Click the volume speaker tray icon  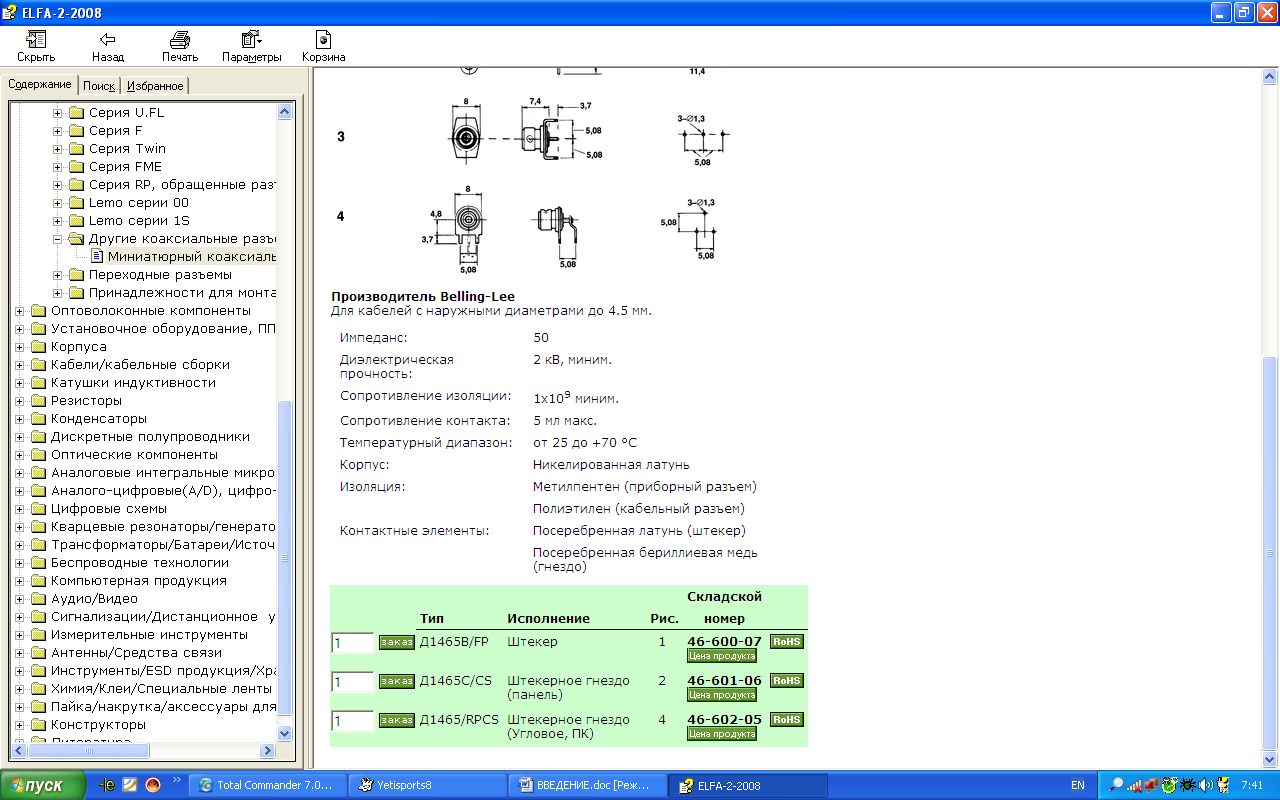click(1206, 785)
